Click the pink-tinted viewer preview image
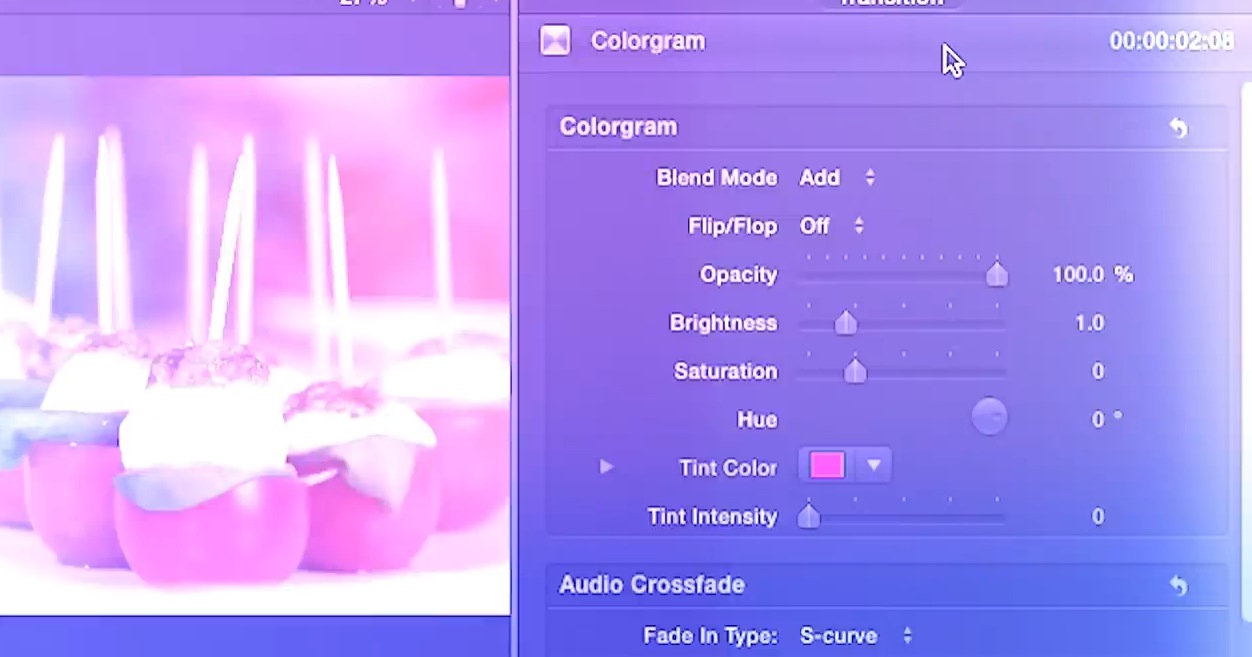 (255, 345)
